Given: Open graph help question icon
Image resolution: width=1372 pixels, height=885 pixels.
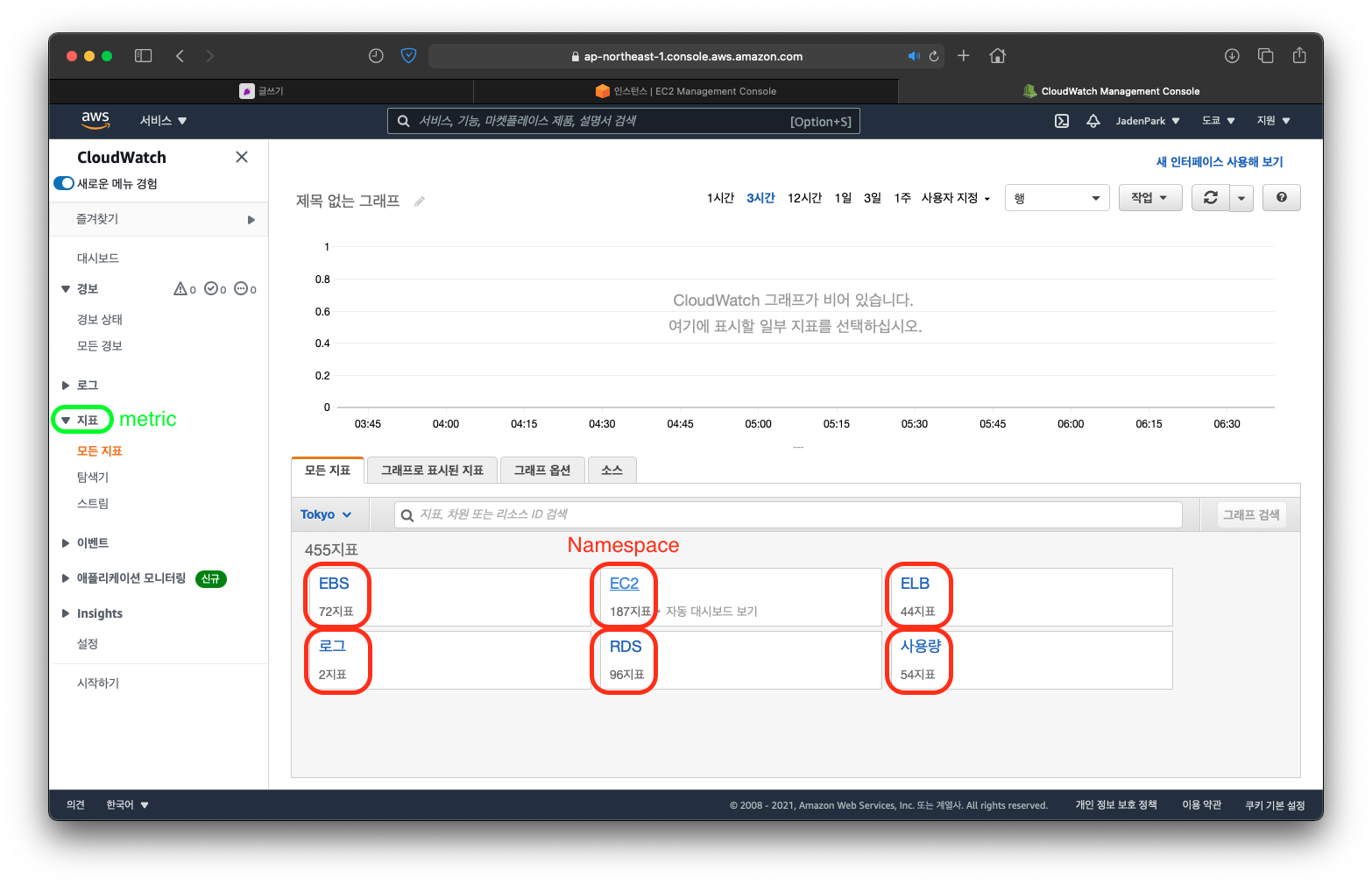Looking at the screenshot, I should coord(1282,198).
